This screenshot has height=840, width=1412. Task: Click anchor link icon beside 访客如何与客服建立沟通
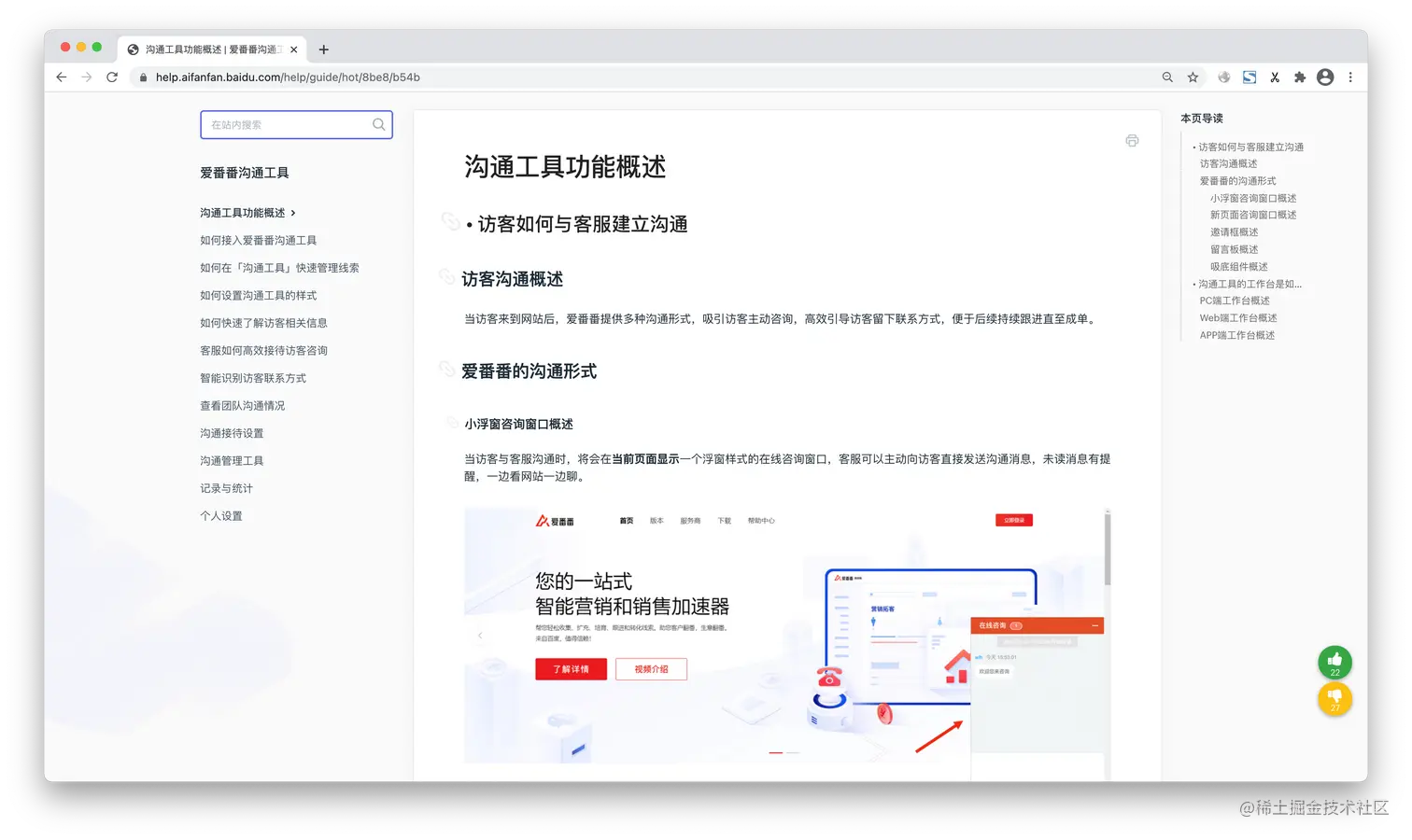click(450, 221)
